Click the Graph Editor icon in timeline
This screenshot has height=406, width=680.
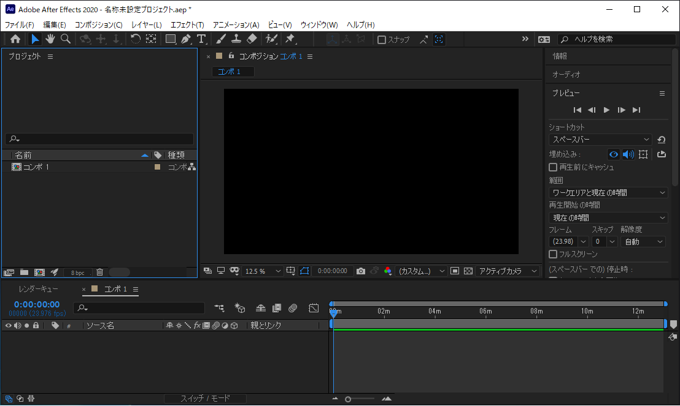click(314, 308)
